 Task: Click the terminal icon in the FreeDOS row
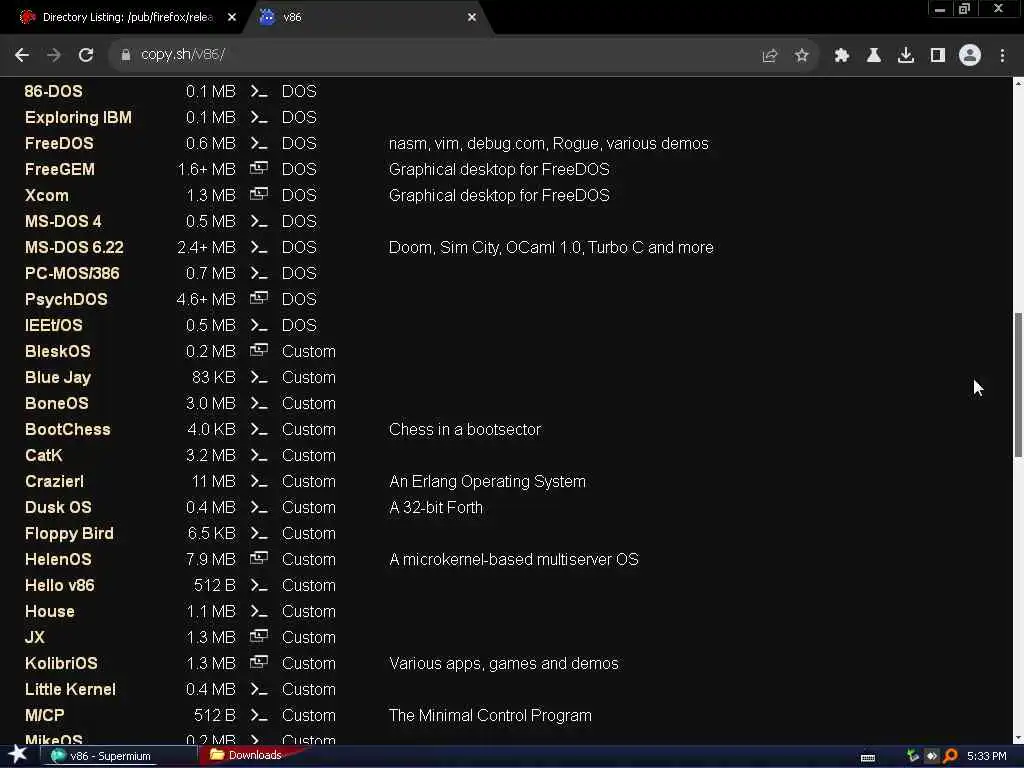(x=259, y=144)
